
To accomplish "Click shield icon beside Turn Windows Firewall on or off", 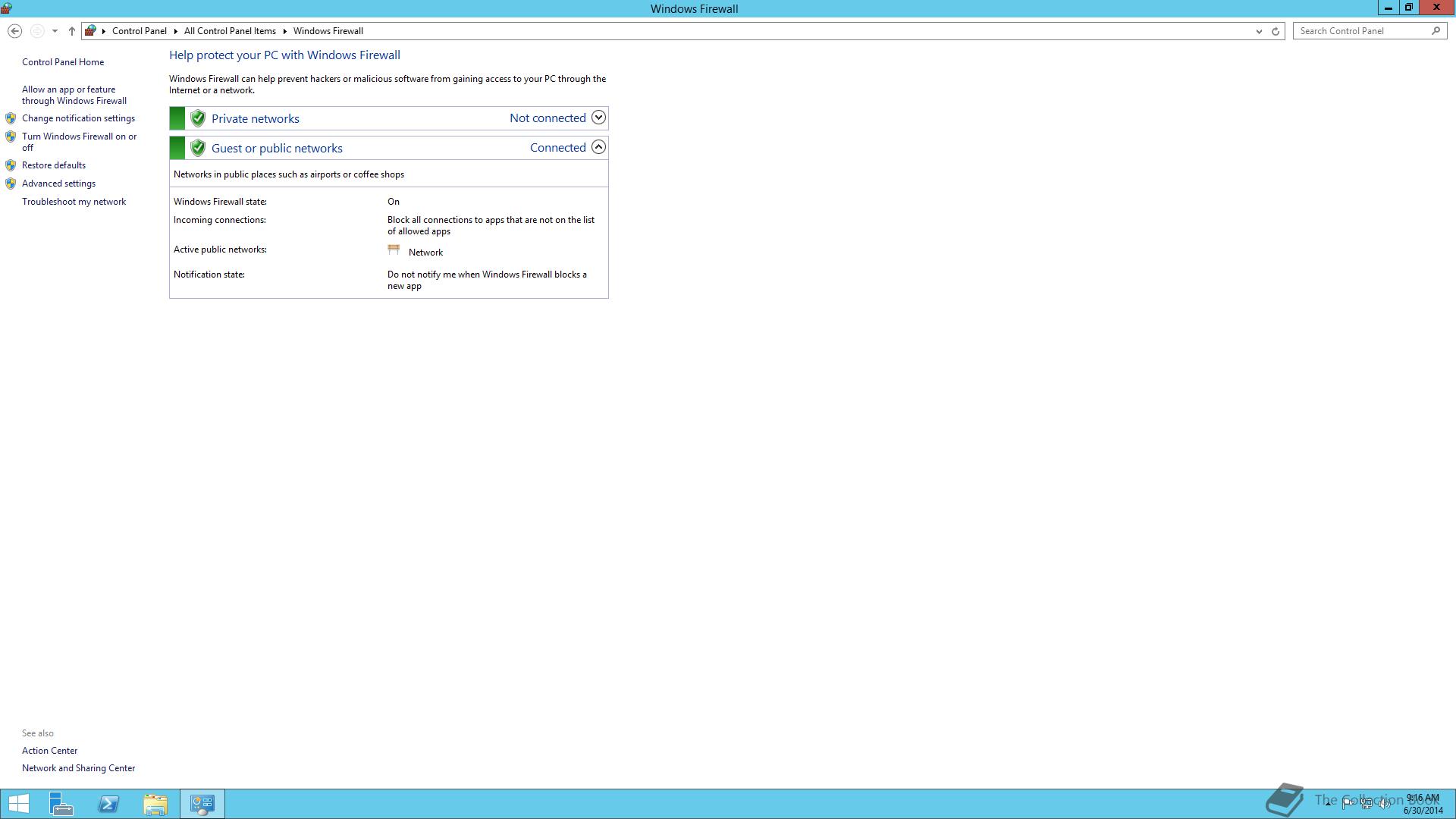I will click(x=11, y=136).
